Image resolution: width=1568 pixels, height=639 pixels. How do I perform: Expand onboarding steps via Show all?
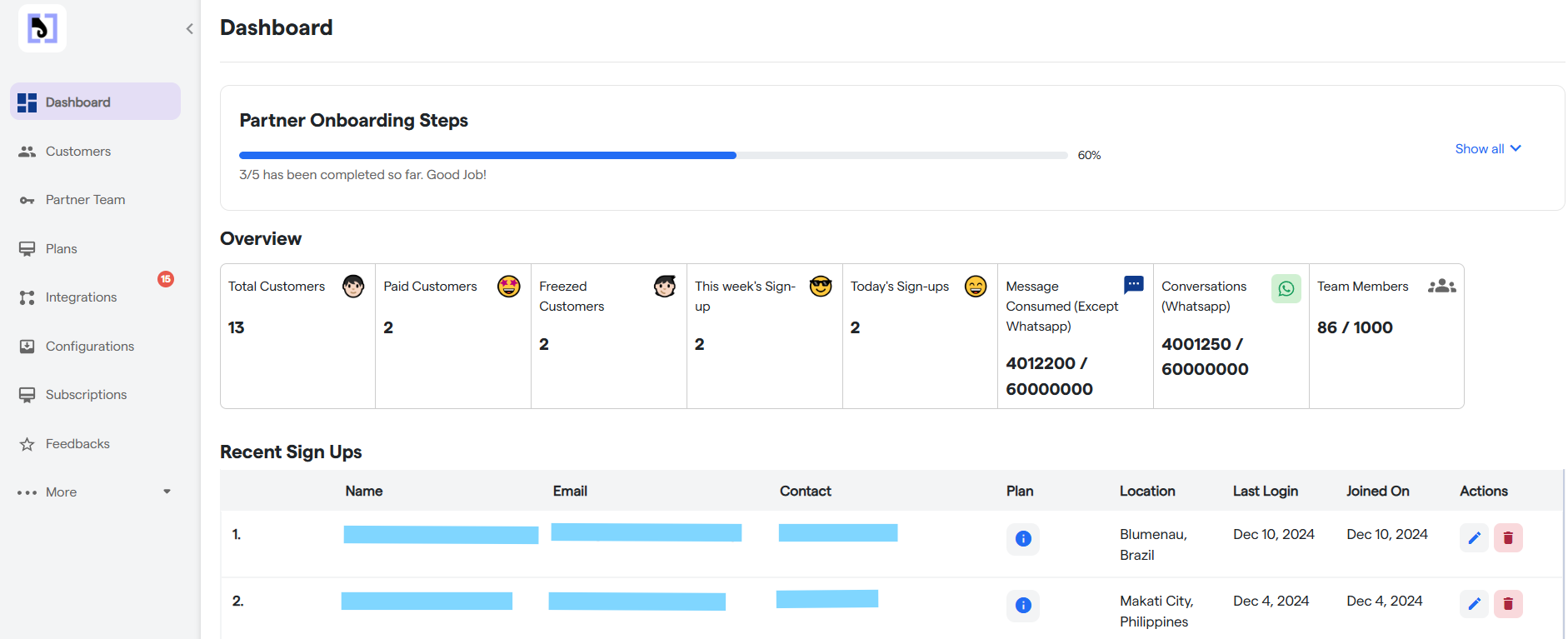click(1487, 149)
